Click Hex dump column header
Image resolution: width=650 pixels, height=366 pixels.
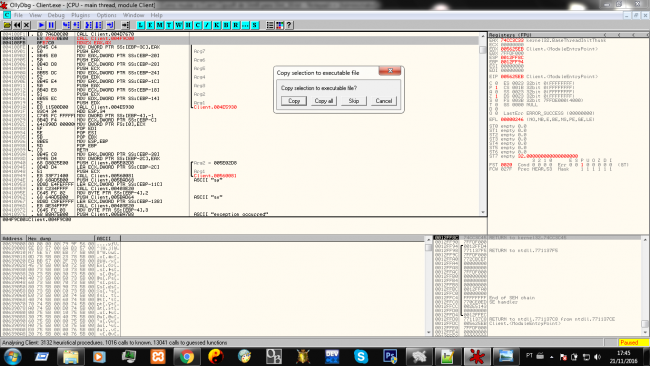tap(61, 238)
